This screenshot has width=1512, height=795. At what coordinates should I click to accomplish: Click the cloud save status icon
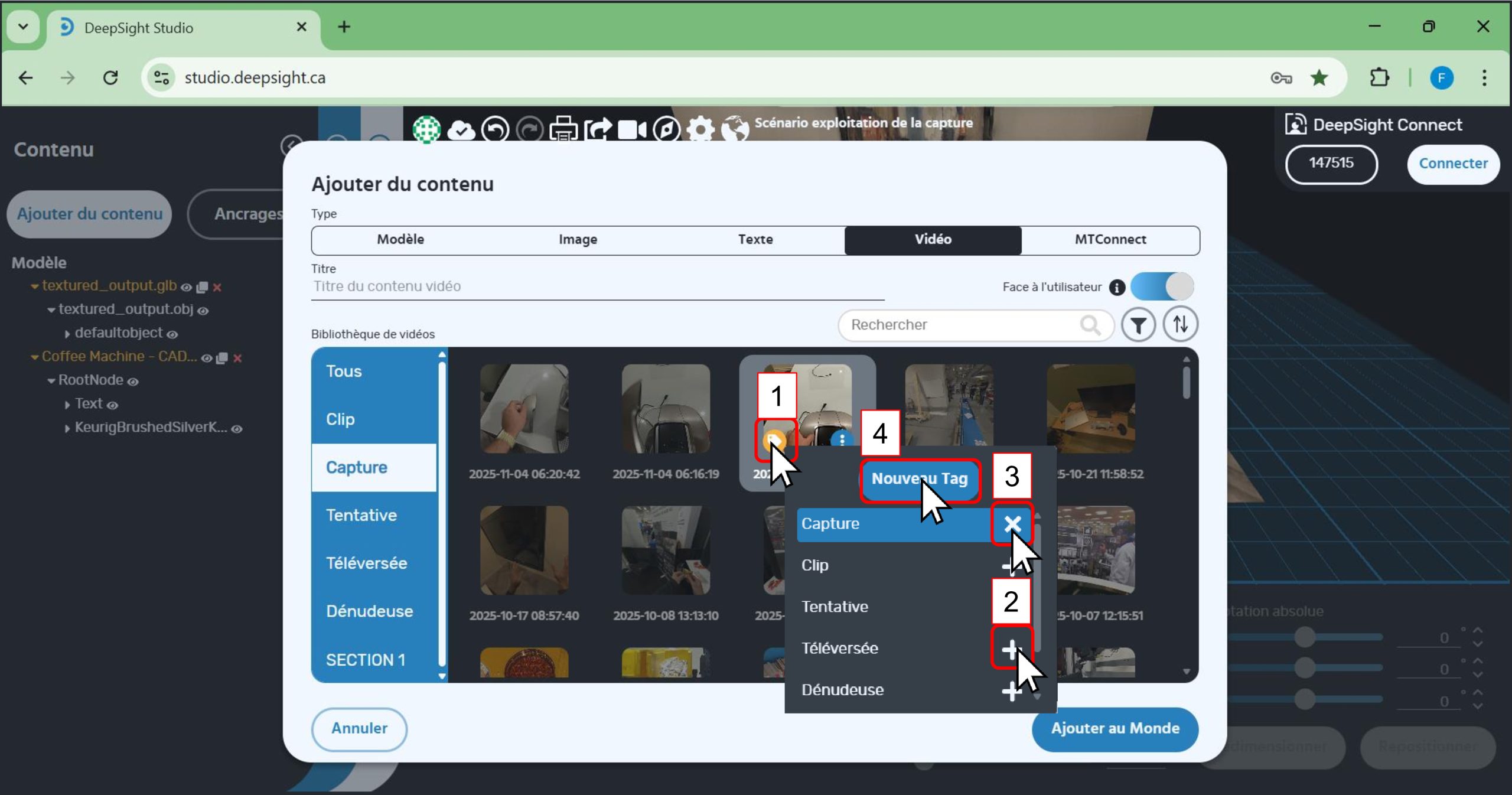461,129
